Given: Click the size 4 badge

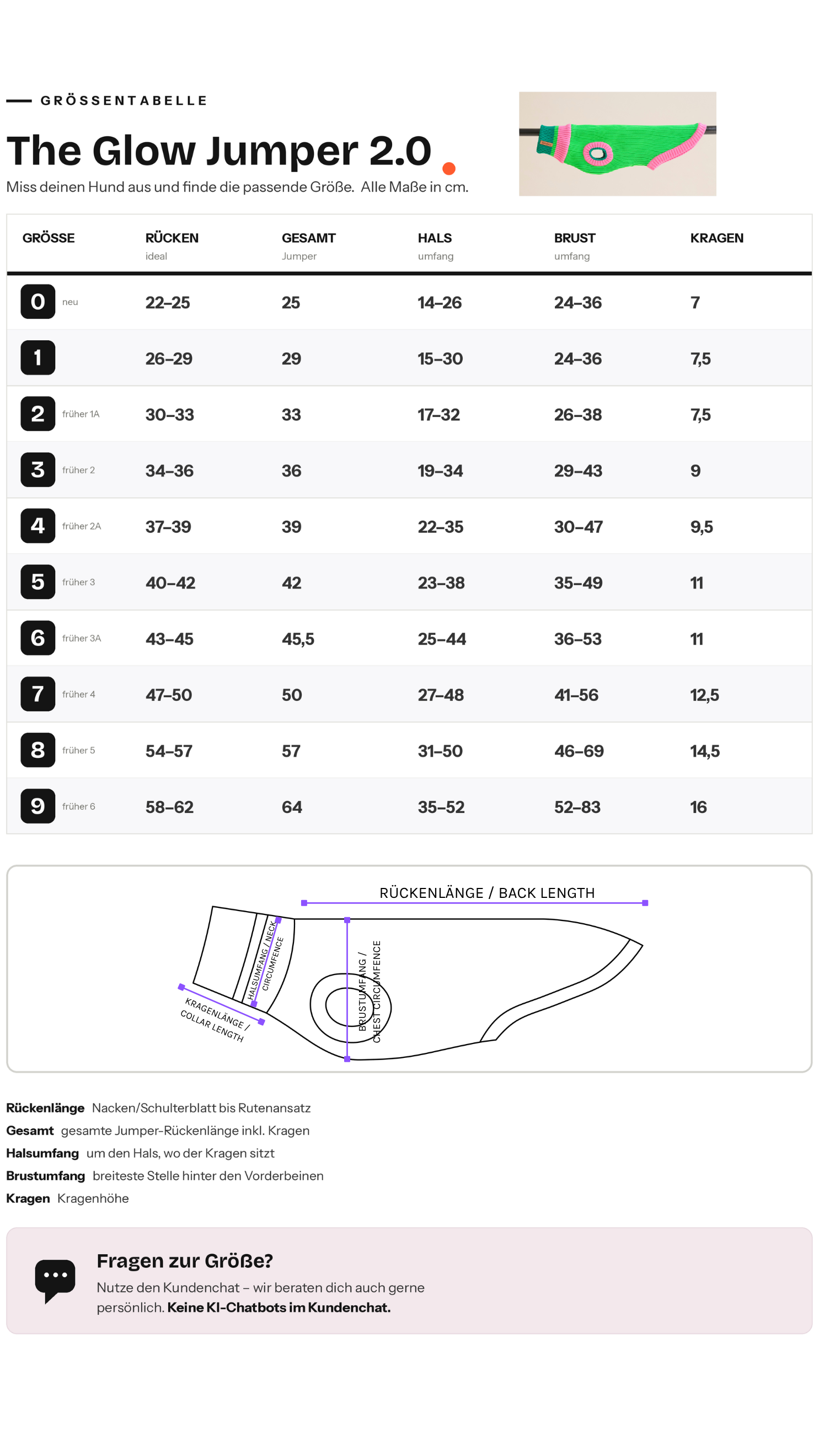Looking at the screenshot, I should click(38, 526).
